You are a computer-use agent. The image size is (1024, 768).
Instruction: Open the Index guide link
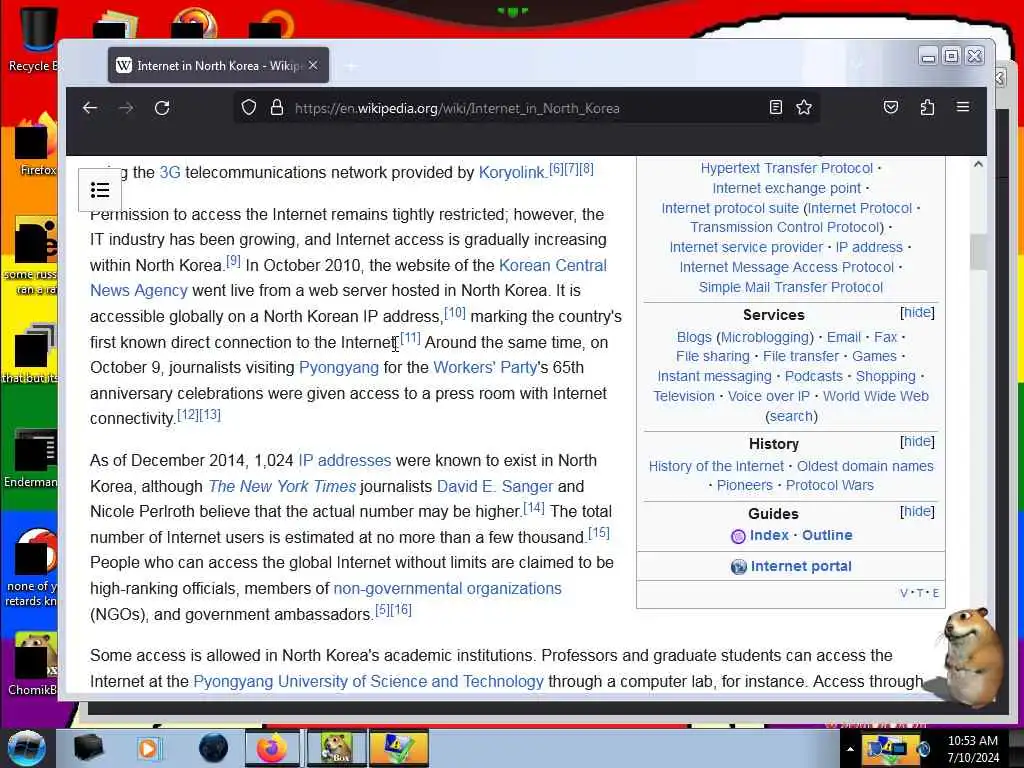coord(769,535)
